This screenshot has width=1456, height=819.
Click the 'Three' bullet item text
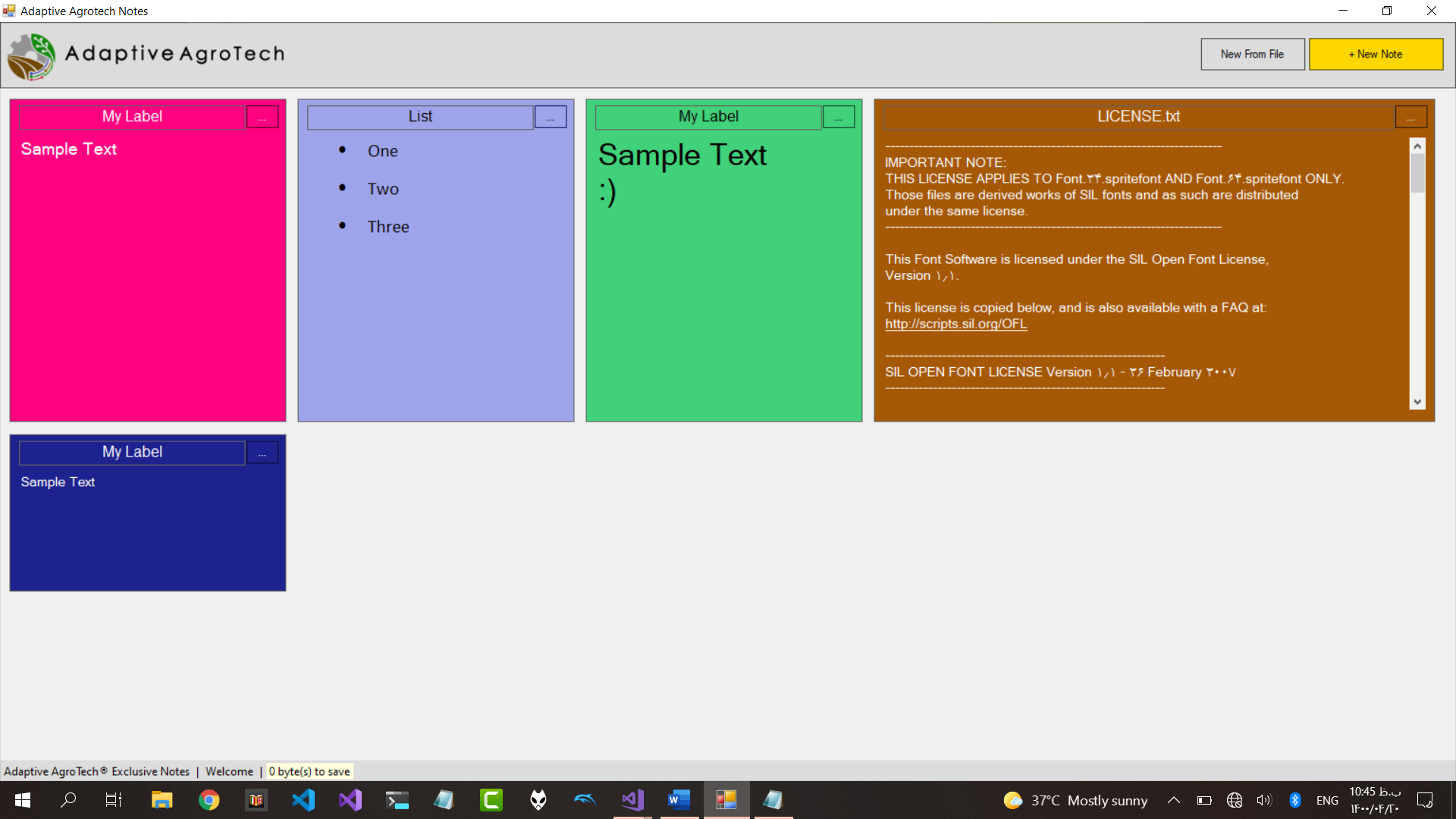coord(388,227)
